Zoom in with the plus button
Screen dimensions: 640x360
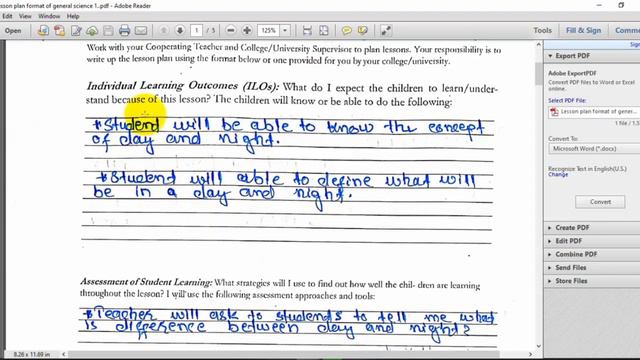(247, 31)
